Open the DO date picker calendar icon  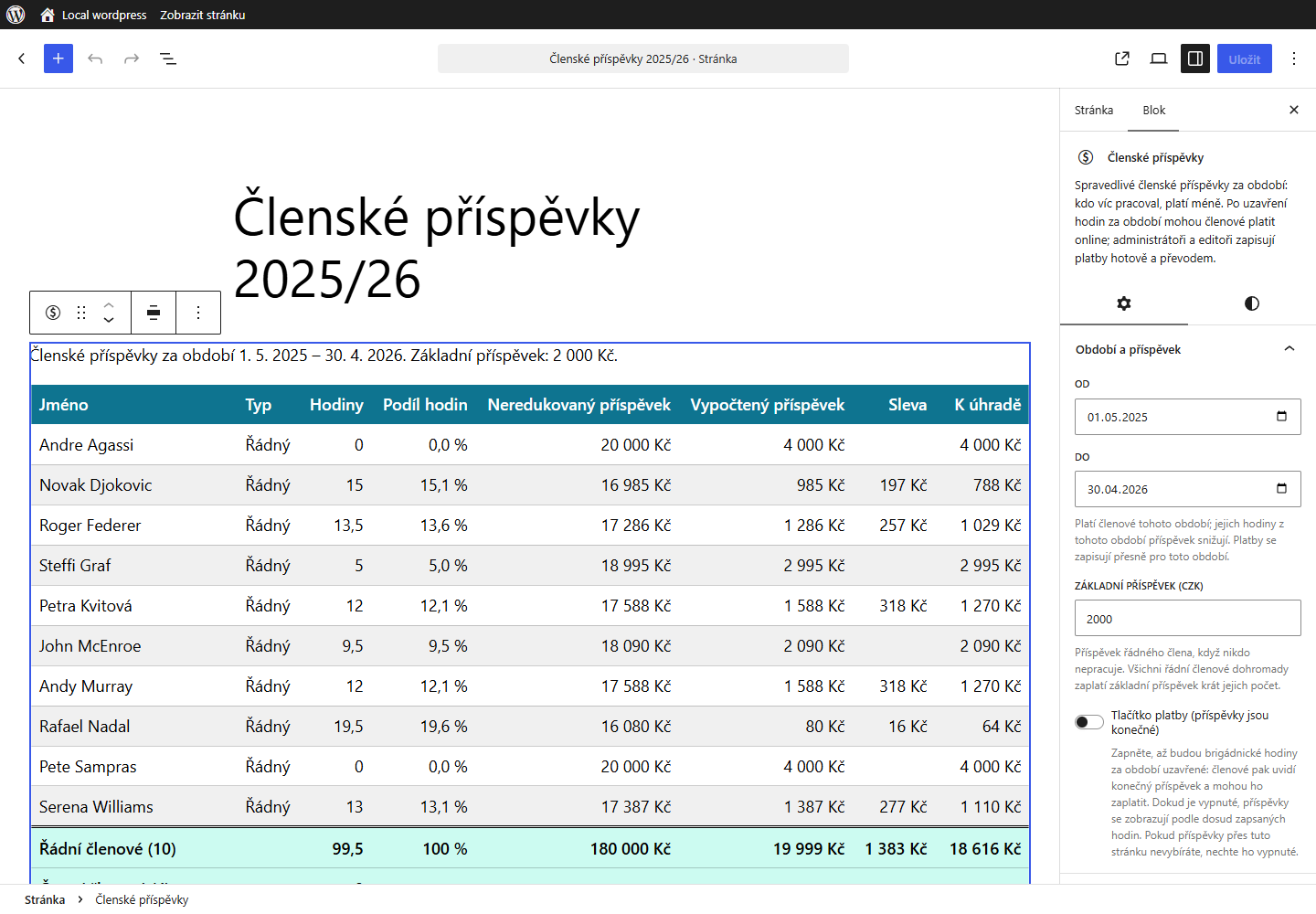click(x=1281, y=488)
